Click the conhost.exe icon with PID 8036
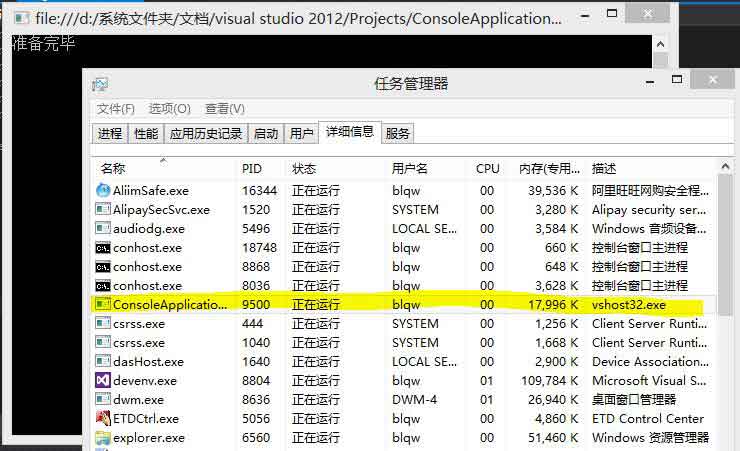 click(103, 285)
